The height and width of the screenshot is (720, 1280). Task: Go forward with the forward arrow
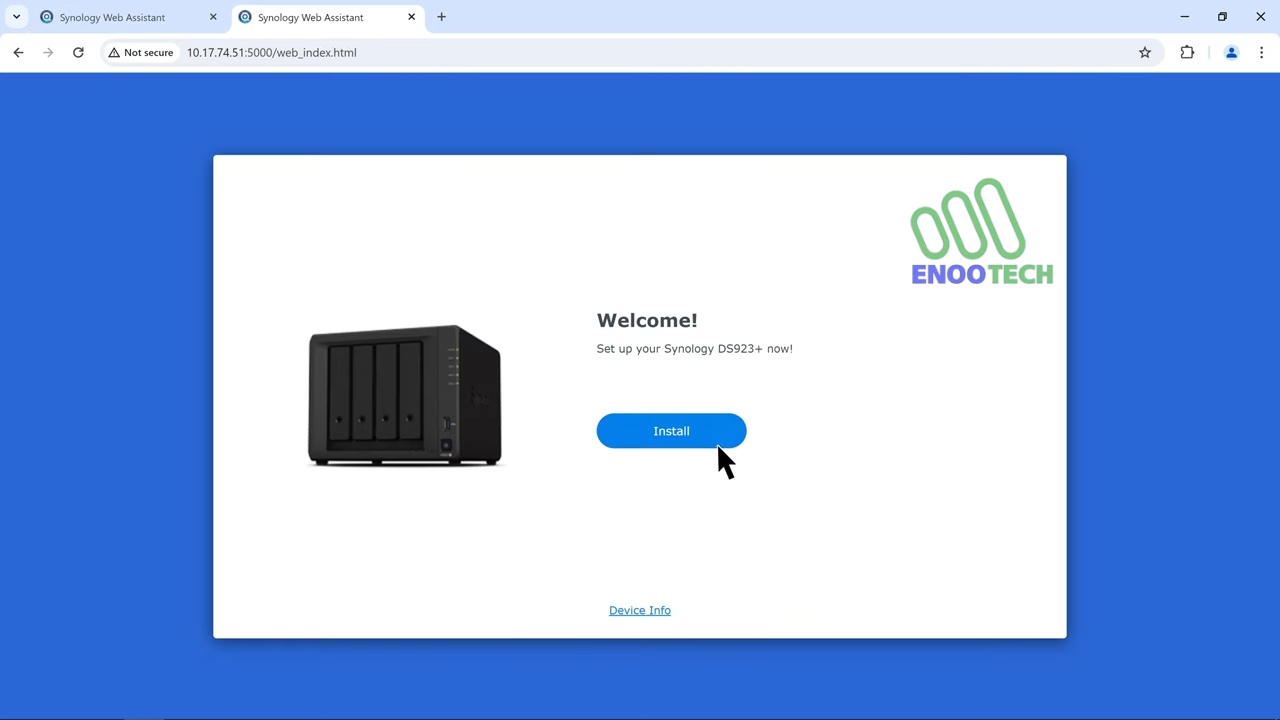pos(48,52)
